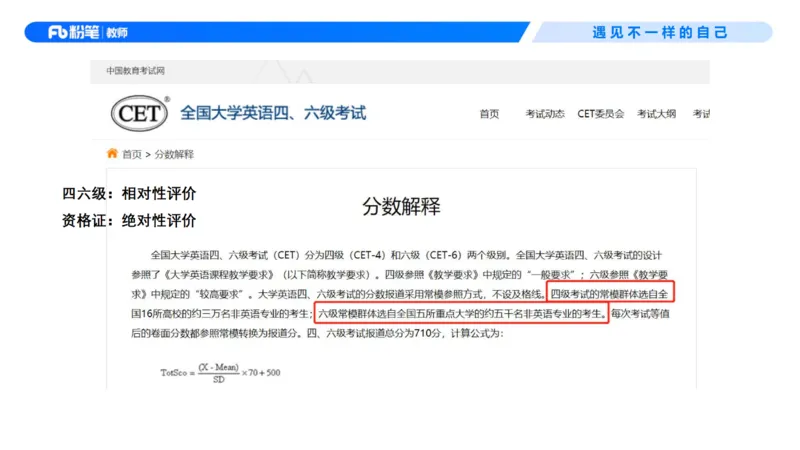Click the Fenbi 粉笔 教师 logo
Screen dimensions: 800x450
click(88, 33)
